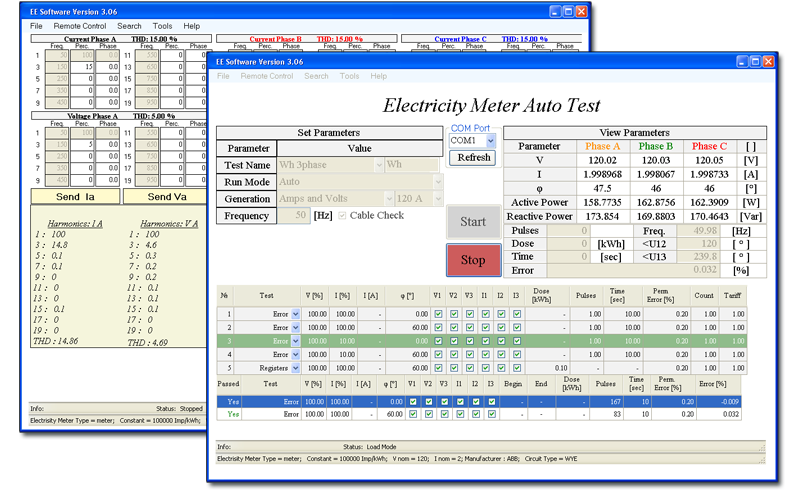Maximize the Auto Test window
The image size is (800, 492).
point(755,62)
